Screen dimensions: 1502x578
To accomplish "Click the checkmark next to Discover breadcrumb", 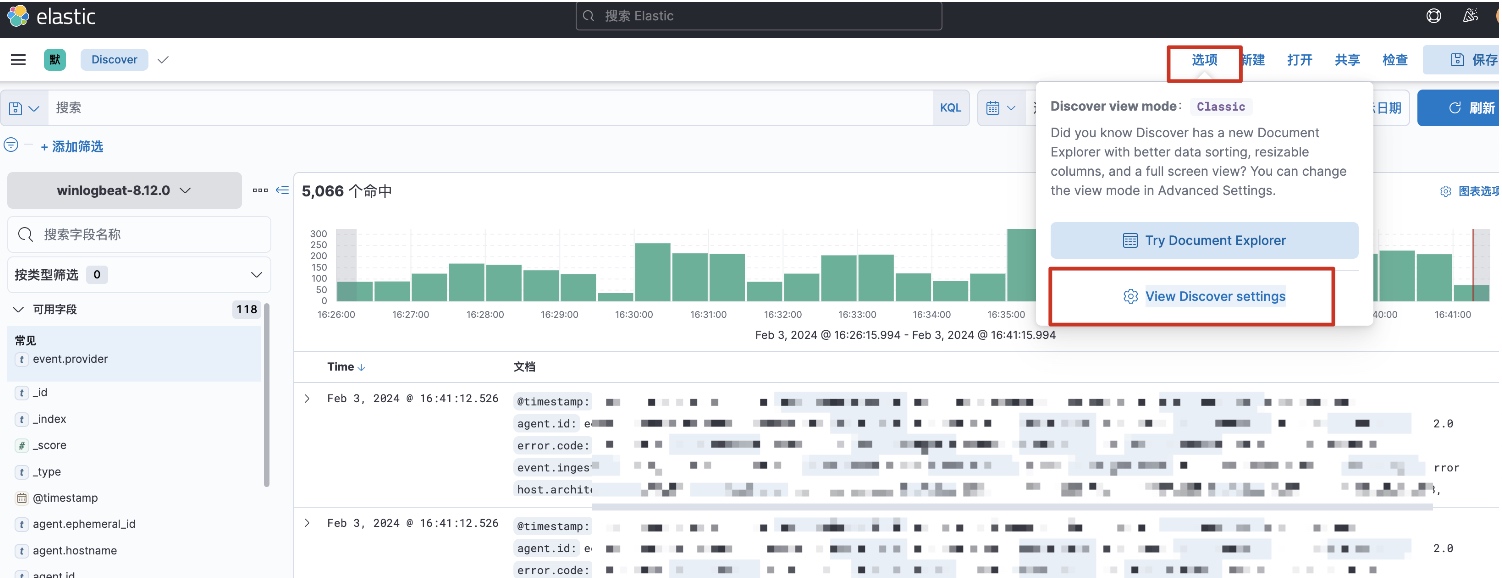I will (163, 60).
